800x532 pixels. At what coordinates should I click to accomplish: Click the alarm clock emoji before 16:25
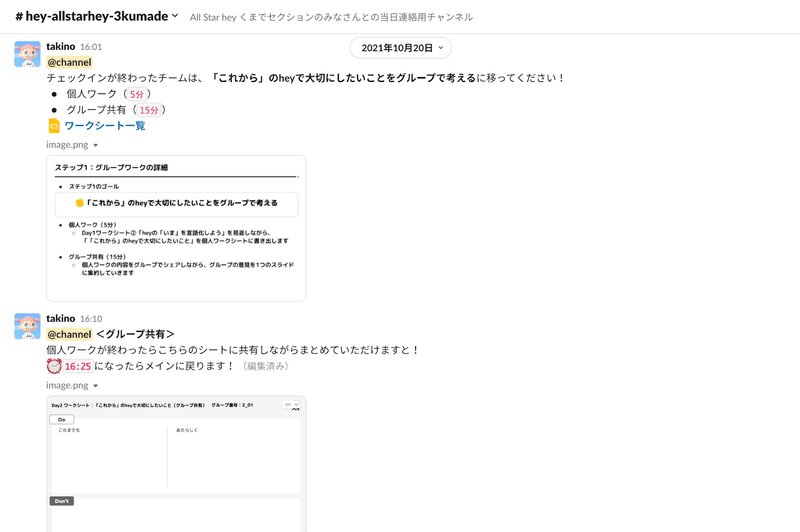(x=54, y=366)
